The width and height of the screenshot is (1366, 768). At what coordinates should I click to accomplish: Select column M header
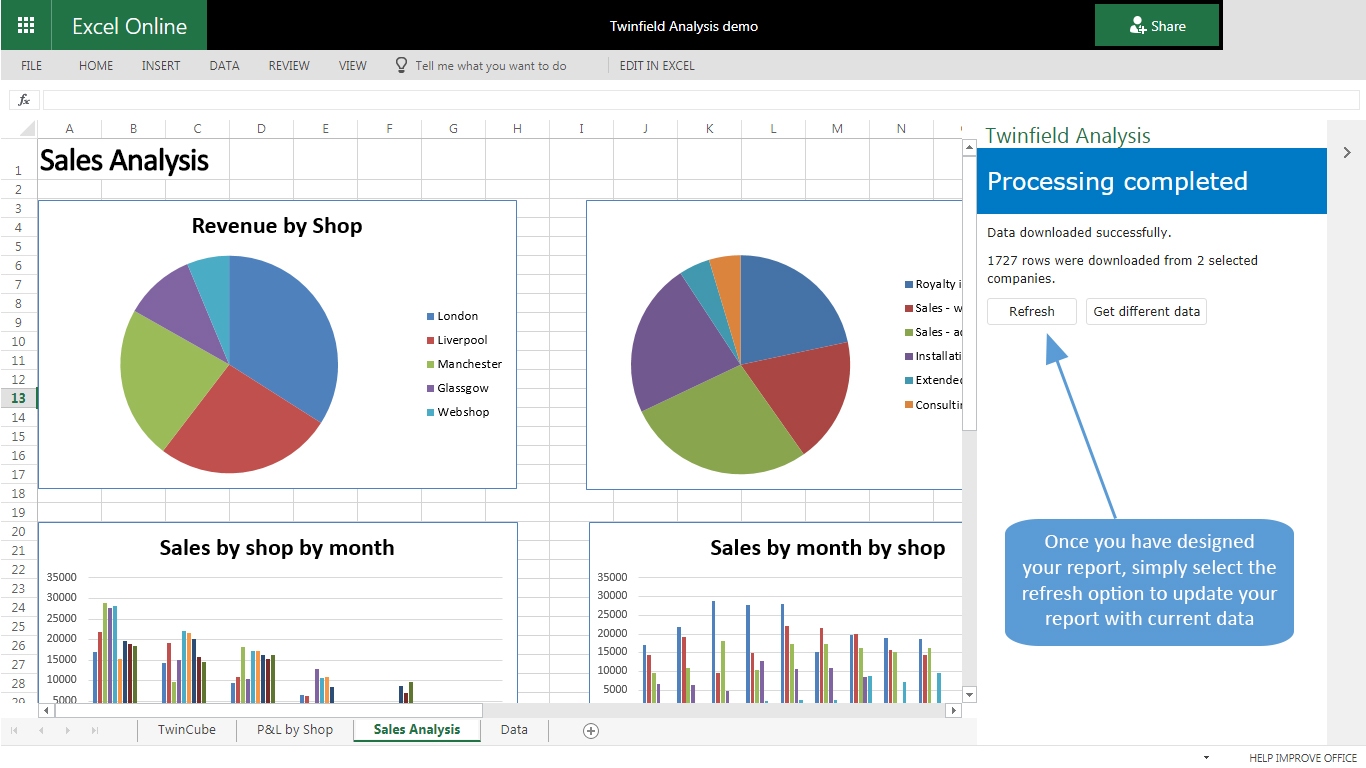click(x=837, y=129)
